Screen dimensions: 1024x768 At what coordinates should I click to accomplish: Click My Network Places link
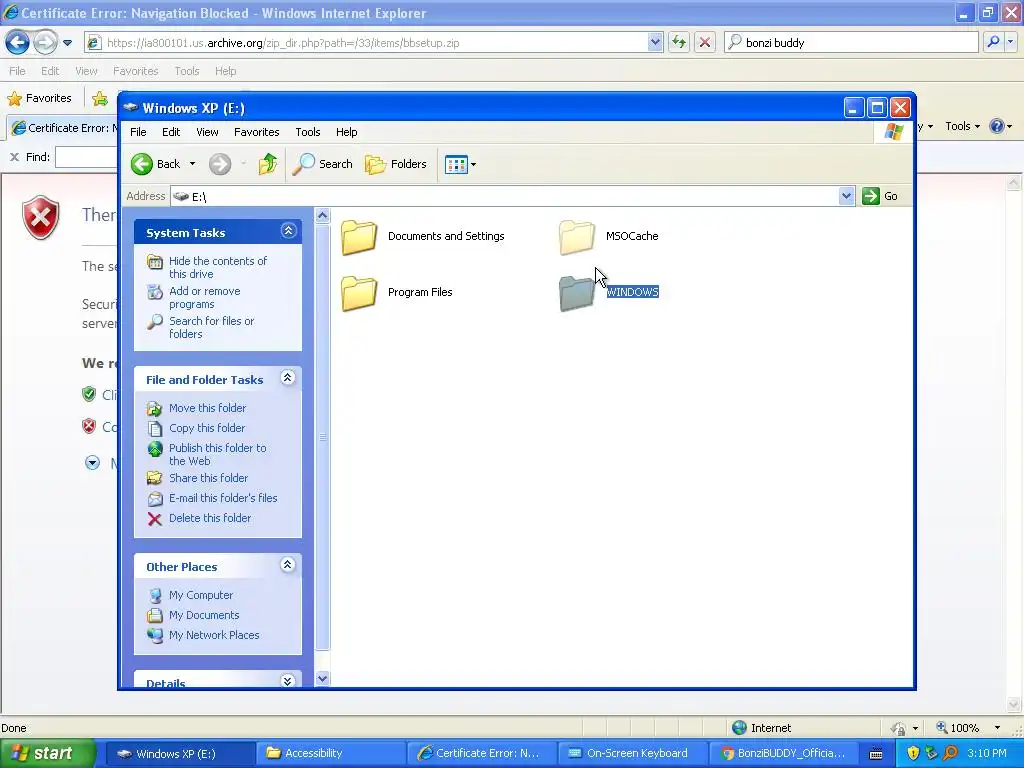[214, 635]
